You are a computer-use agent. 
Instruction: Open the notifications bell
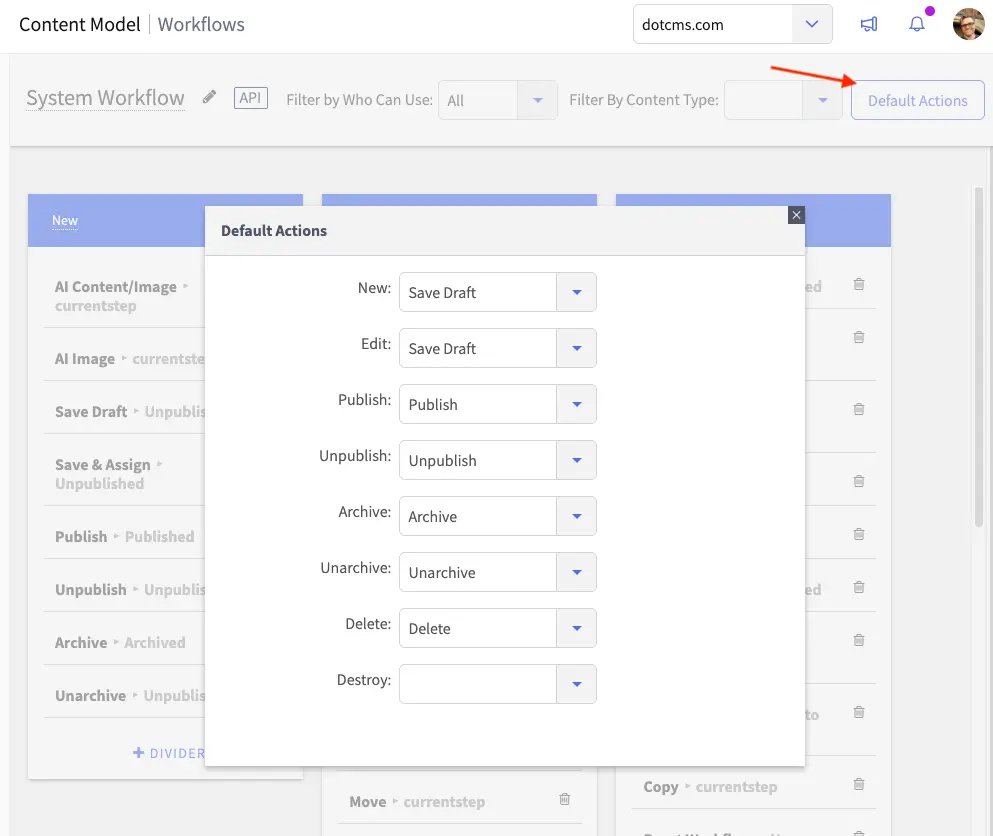[917, 25]
